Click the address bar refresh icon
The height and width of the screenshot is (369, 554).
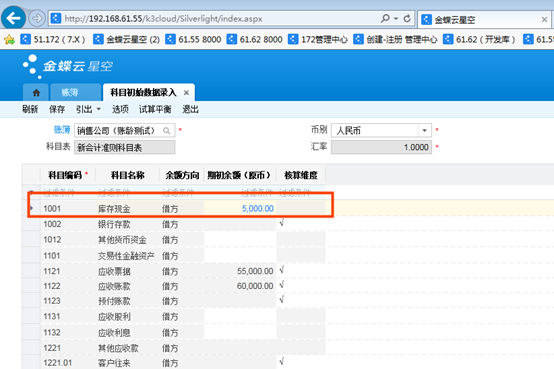(407, 18)
